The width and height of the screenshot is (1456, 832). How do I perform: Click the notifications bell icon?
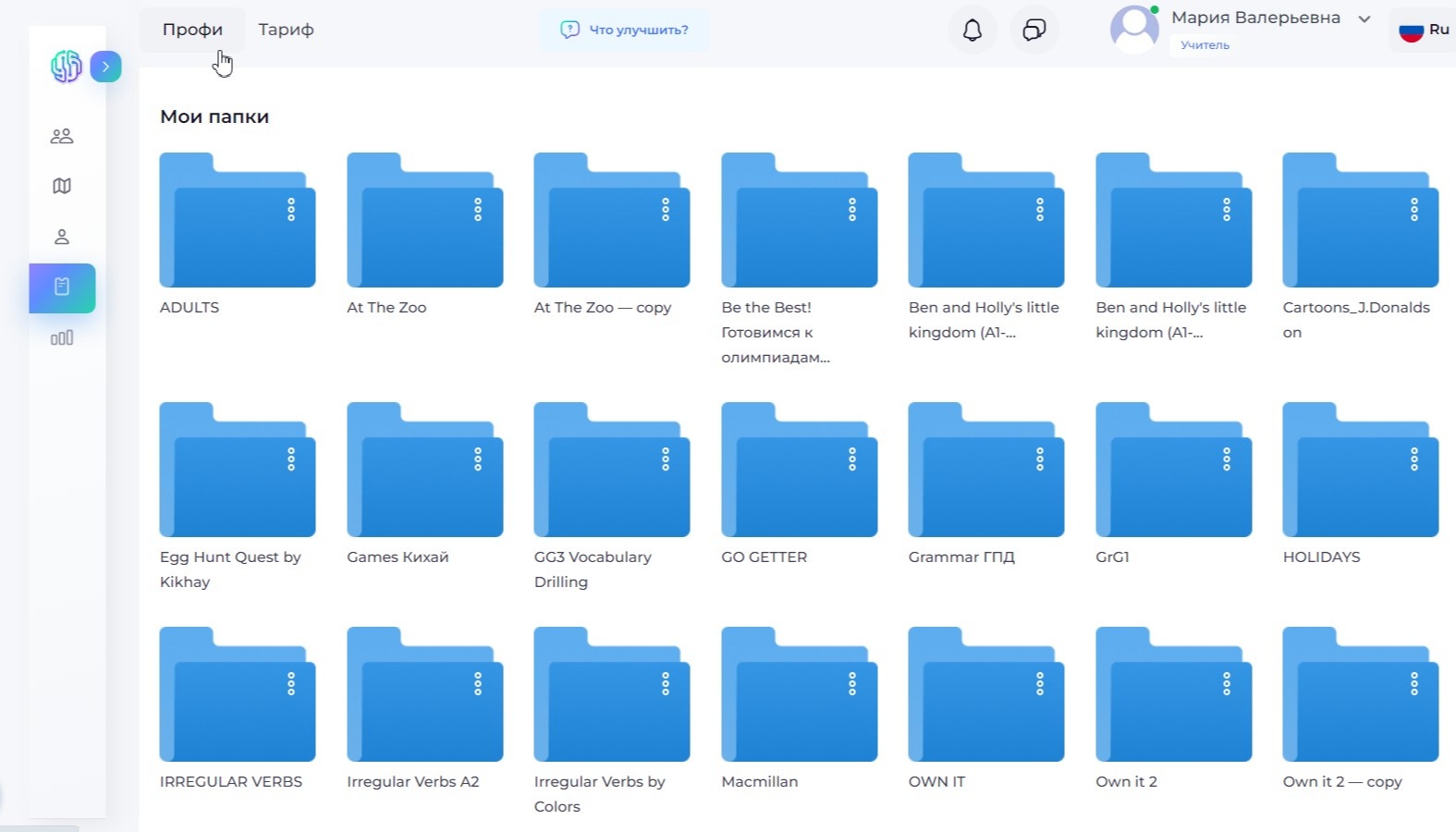(972, 30)
